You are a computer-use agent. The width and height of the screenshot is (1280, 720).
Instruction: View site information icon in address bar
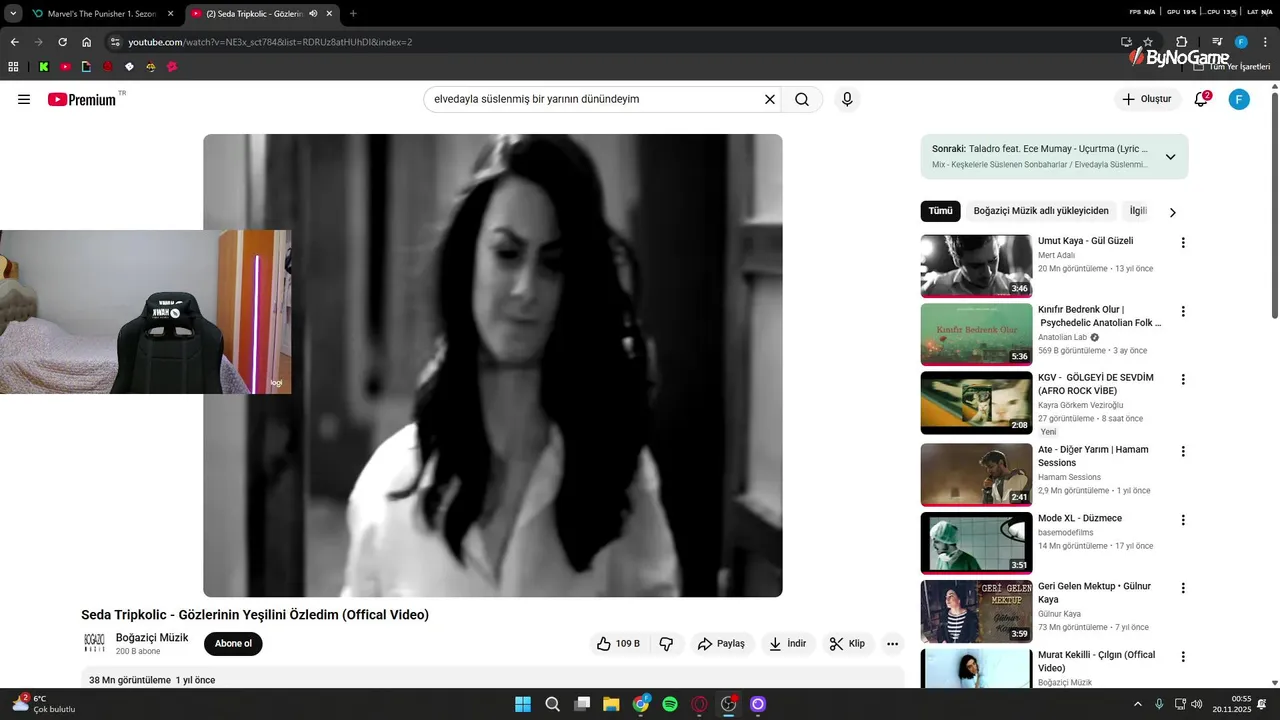click(x=115, y=42)
